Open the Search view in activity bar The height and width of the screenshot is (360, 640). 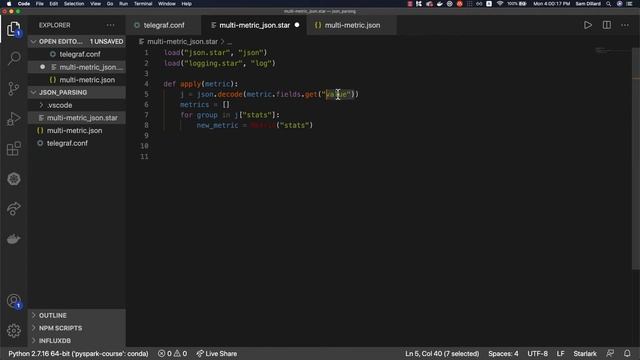point(13,58)
